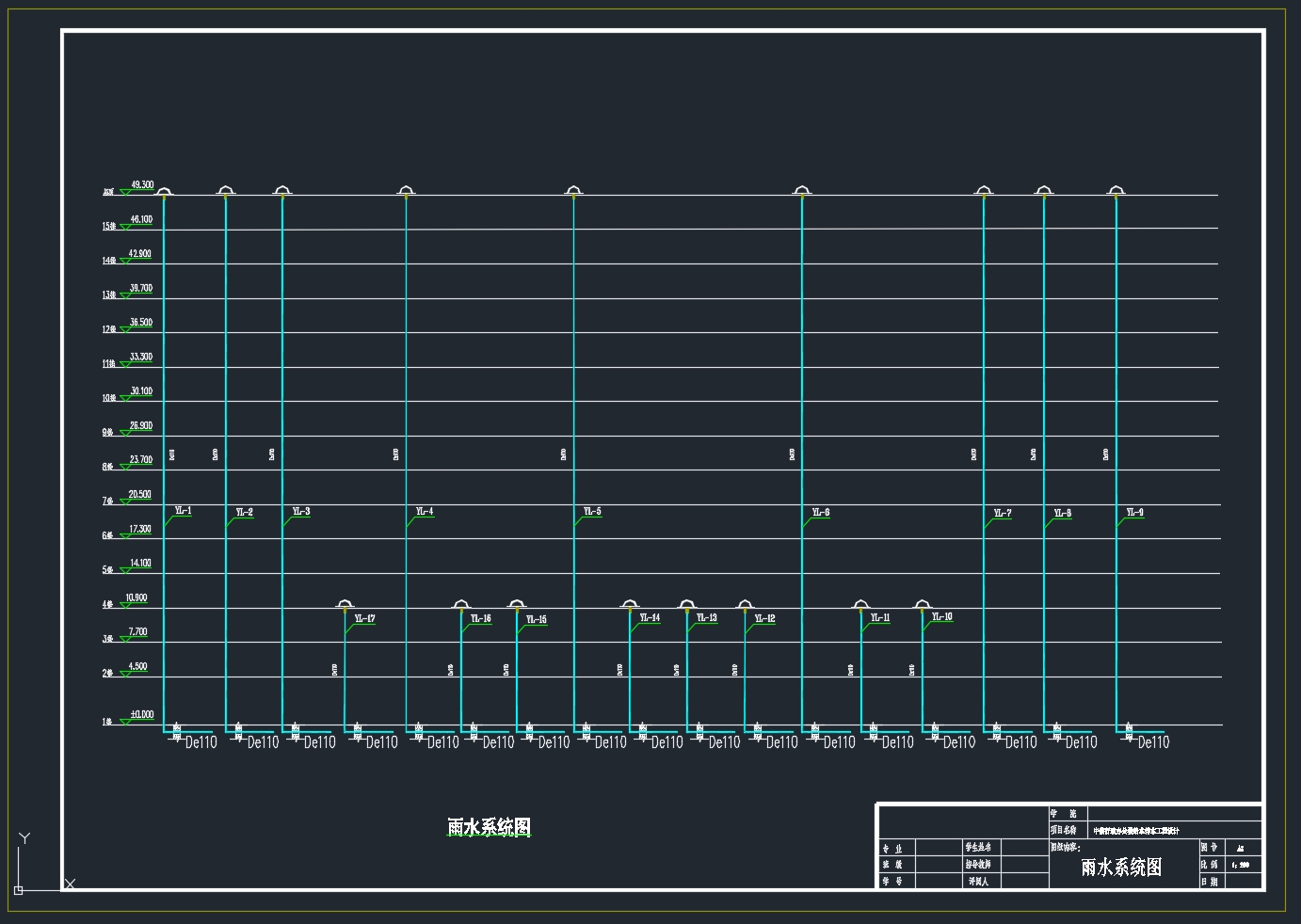Image resolution: width=1301 pixels, height=924 pixels.
Task: Click the UCS origin icon at bottom-left
Action: coord(18,889)
